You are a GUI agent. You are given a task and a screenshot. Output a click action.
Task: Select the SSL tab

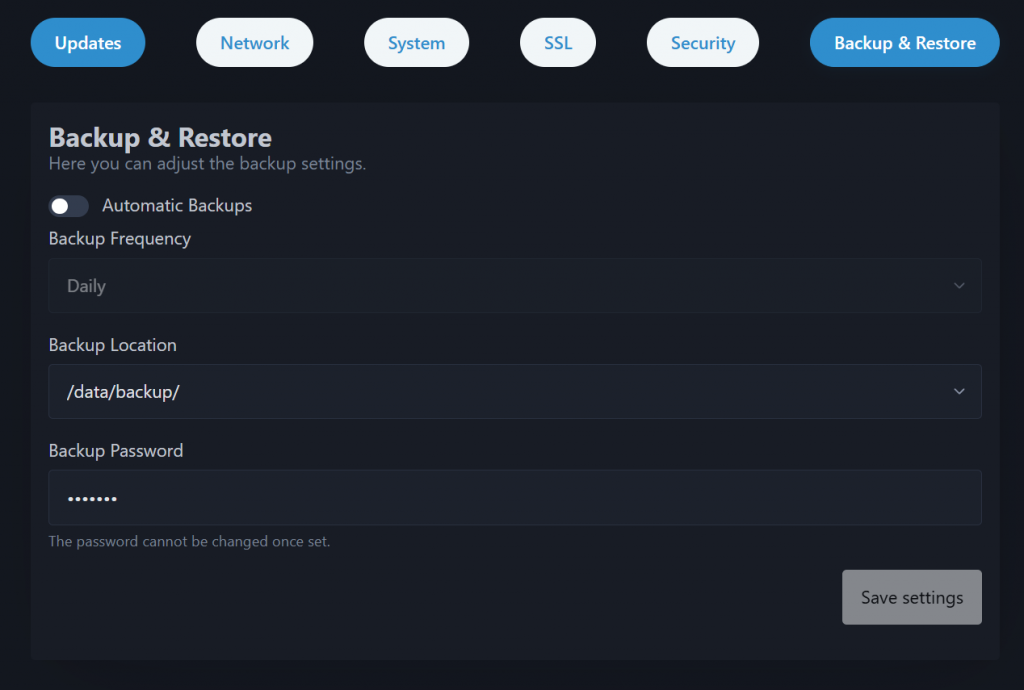tap(558, 43)
